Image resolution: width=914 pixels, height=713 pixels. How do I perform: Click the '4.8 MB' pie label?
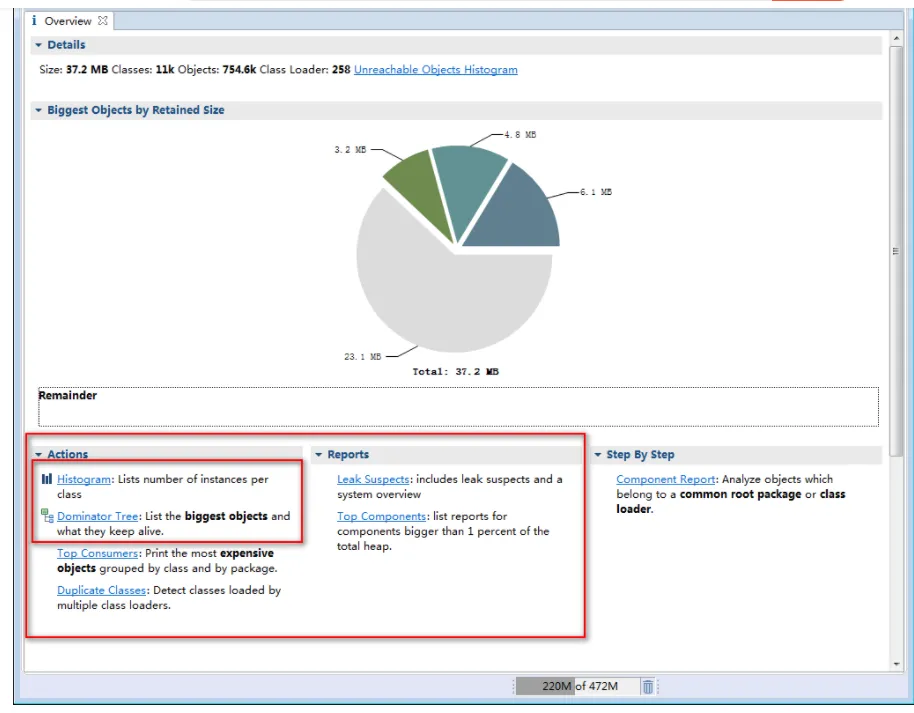tap(520, 135)
